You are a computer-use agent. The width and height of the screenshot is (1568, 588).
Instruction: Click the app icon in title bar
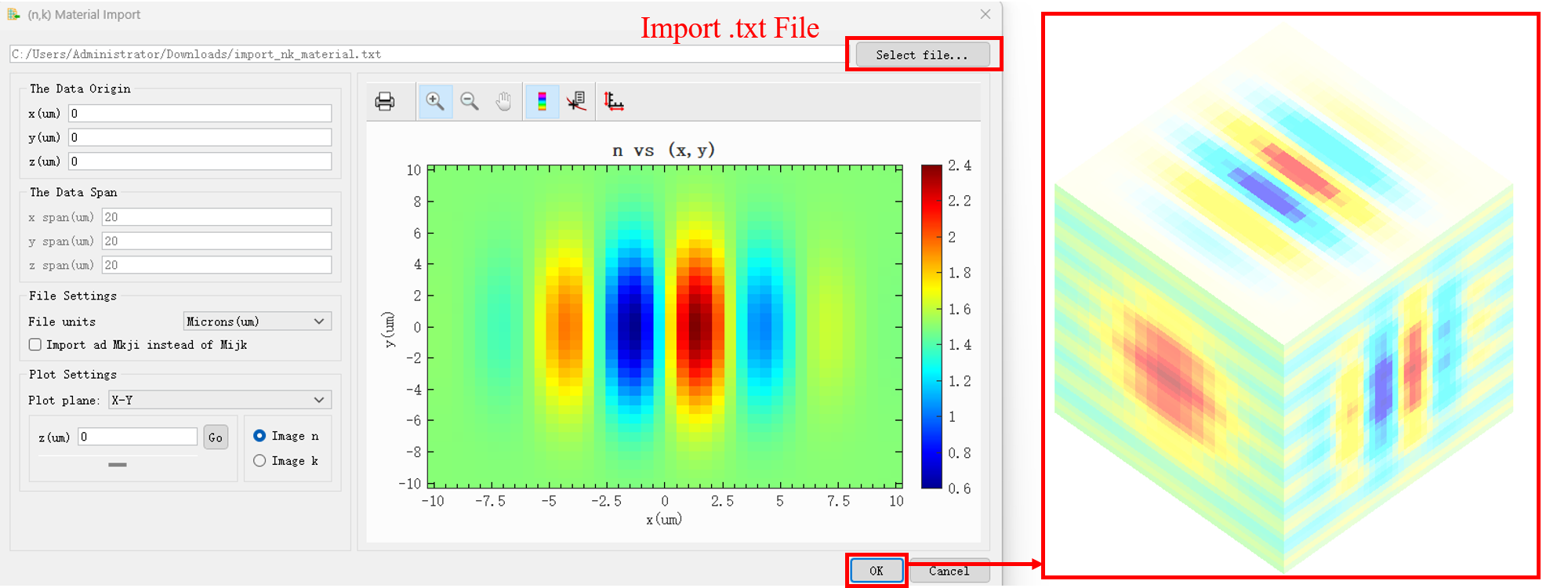tap(13, 14)
